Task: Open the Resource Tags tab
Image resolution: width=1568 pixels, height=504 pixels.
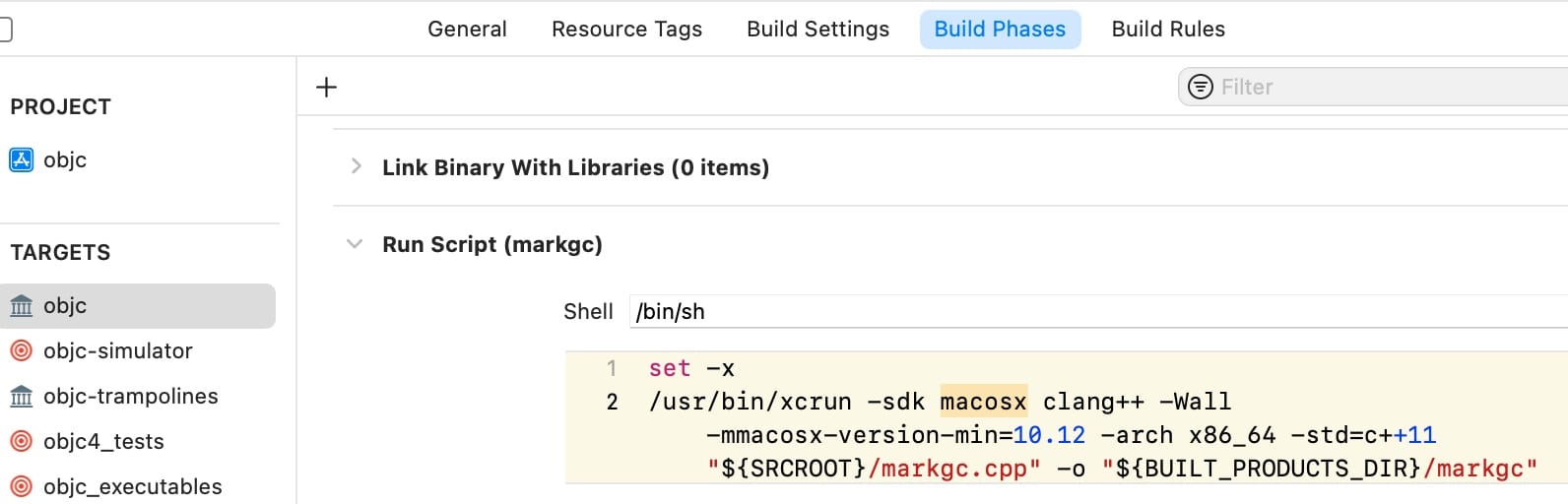Action: [626, 30]
